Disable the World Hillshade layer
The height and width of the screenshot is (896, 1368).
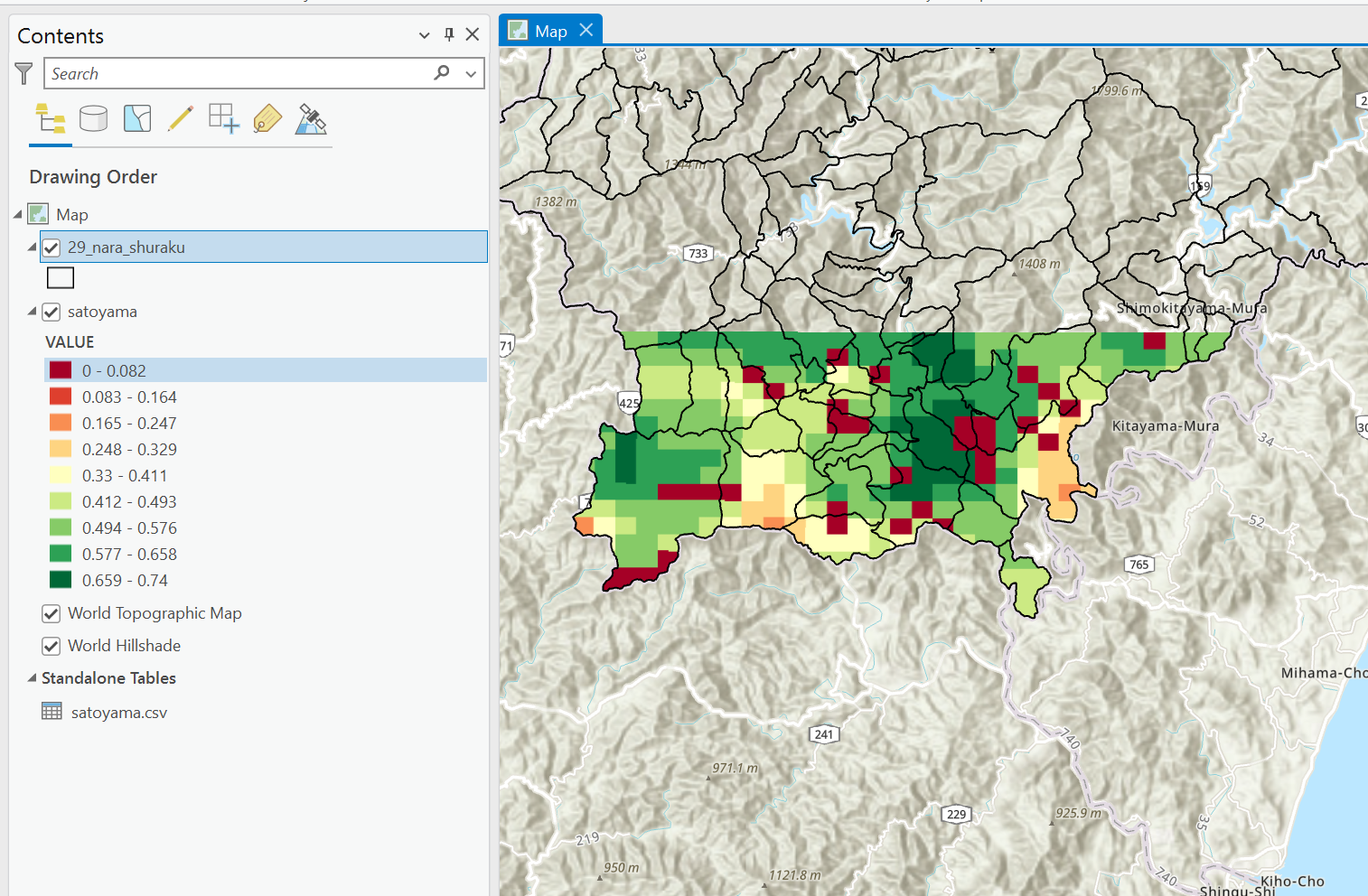52,646
